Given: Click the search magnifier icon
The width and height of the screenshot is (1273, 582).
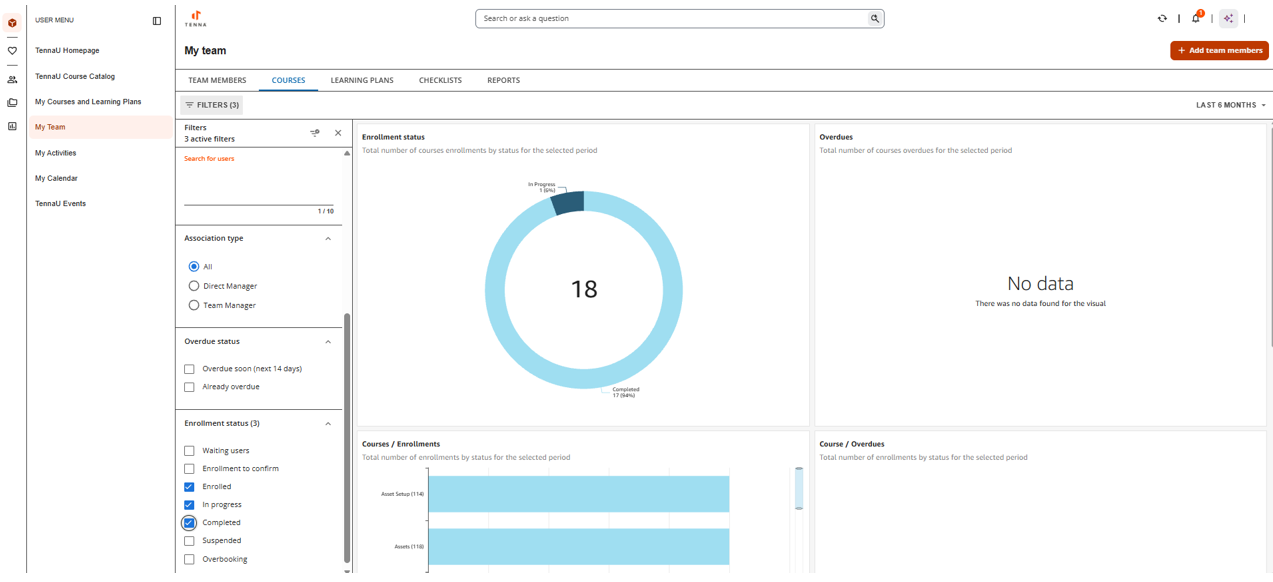Looking at the screenshot, I should 874,18.
